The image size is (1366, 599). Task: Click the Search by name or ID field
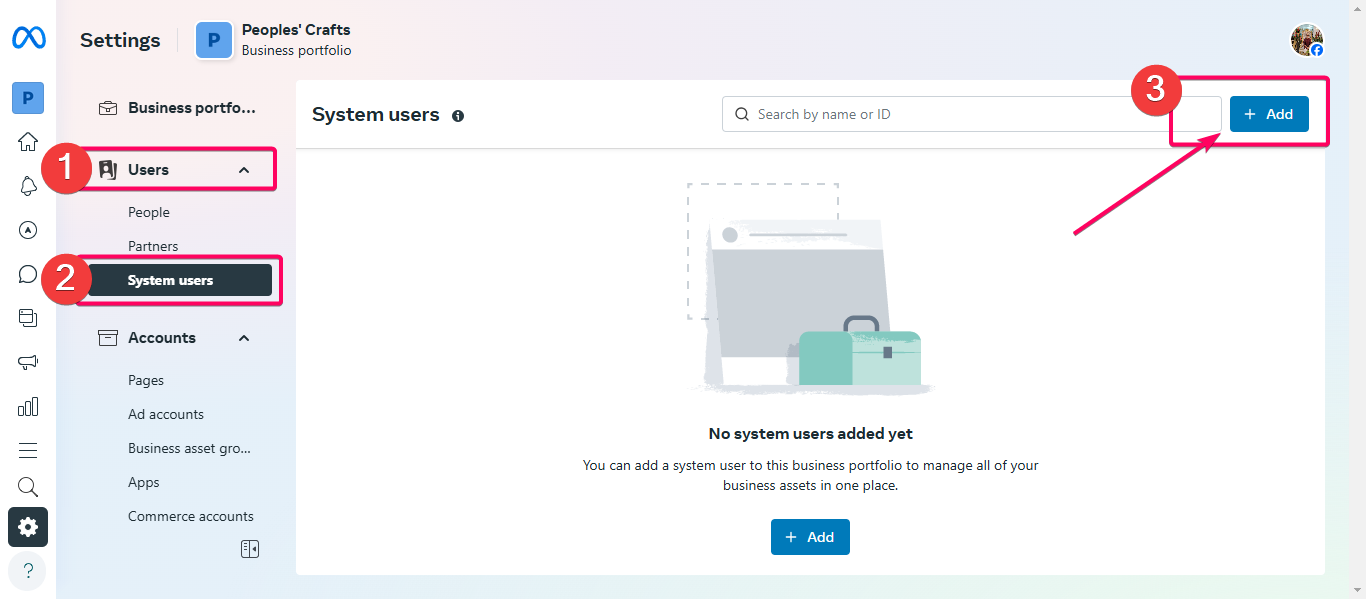[972, 114]
